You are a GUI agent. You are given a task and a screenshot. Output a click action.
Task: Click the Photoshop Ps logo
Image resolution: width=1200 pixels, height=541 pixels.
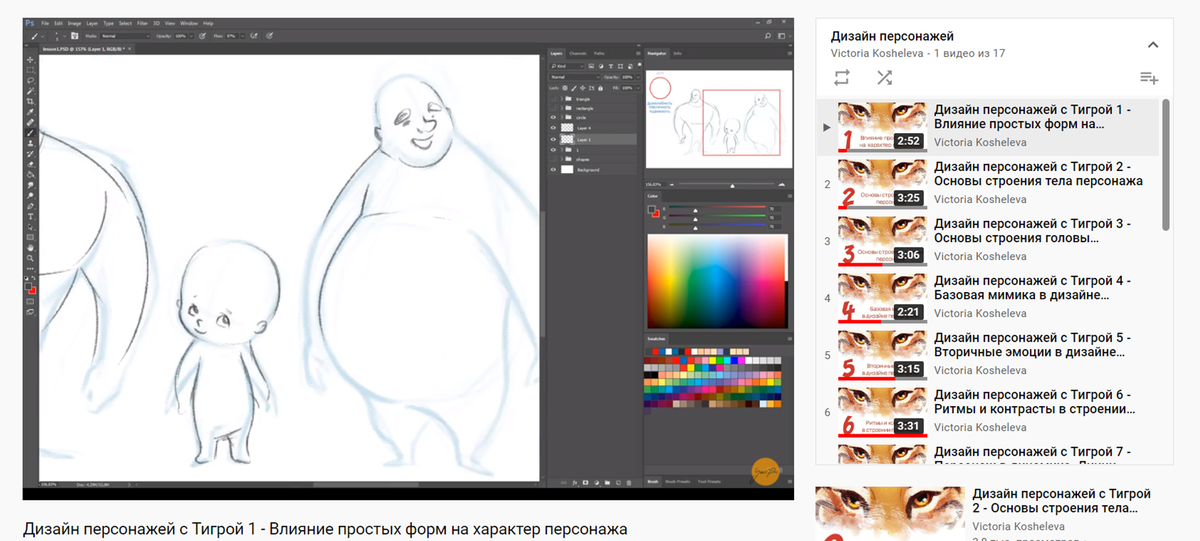30,23
